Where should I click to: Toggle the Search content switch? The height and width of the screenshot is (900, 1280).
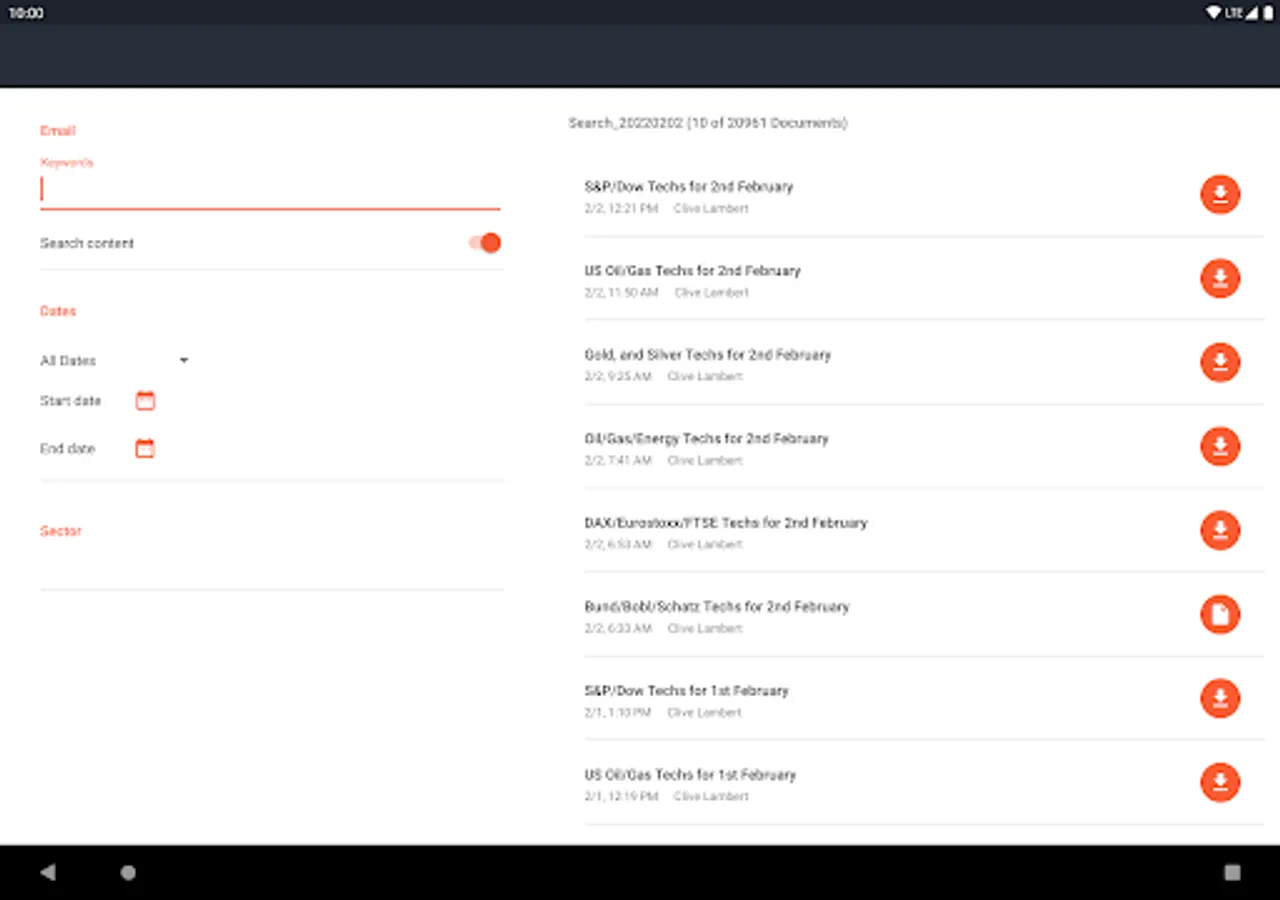484,243
